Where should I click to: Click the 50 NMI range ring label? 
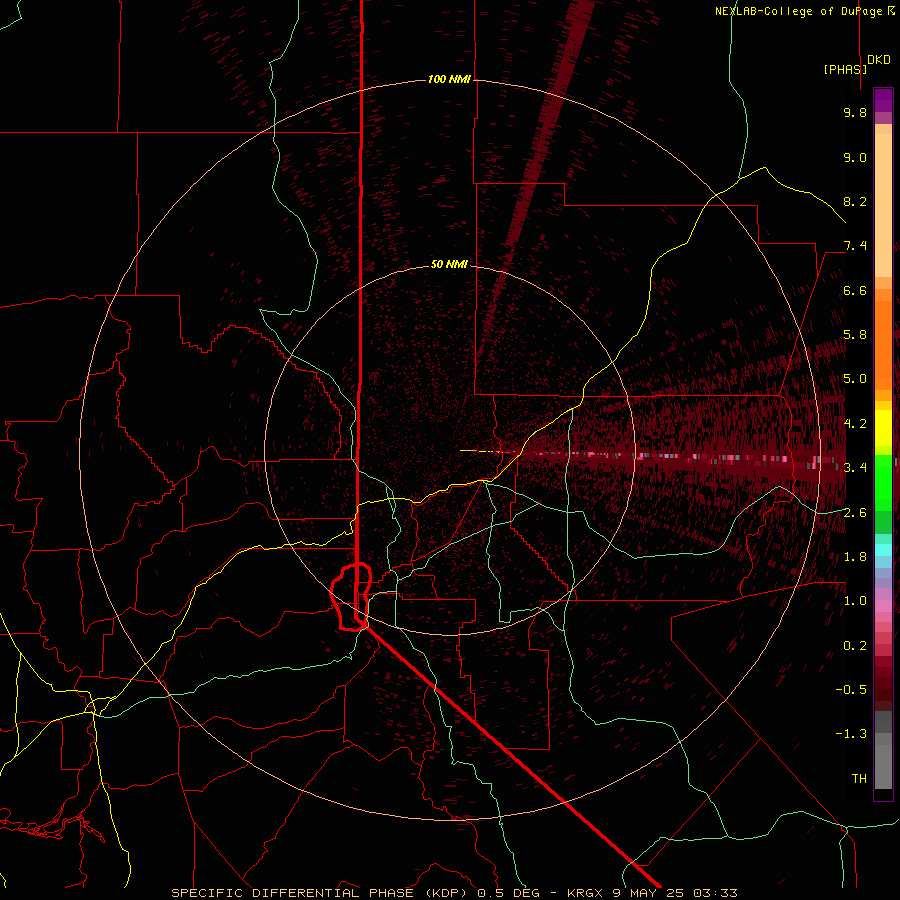(x=449, y=264)
